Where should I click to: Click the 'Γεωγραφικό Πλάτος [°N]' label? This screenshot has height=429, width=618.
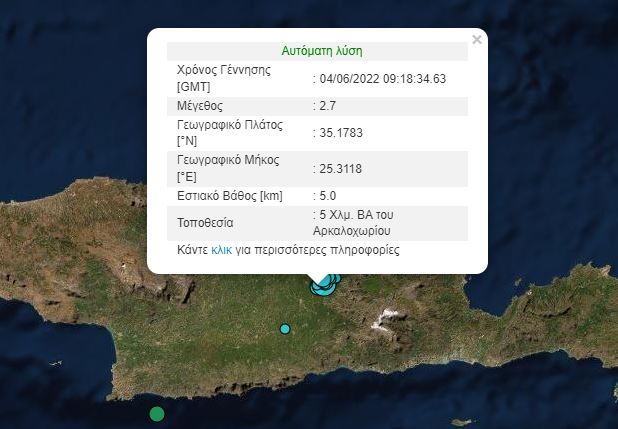tap(230, 133)
